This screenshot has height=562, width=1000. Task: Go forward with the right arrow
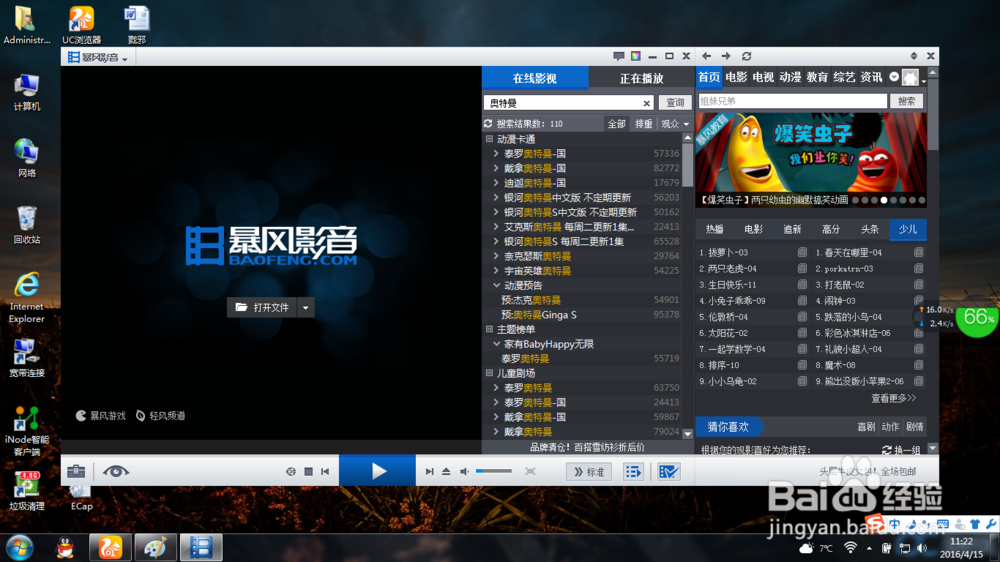[x=726, y=56]
